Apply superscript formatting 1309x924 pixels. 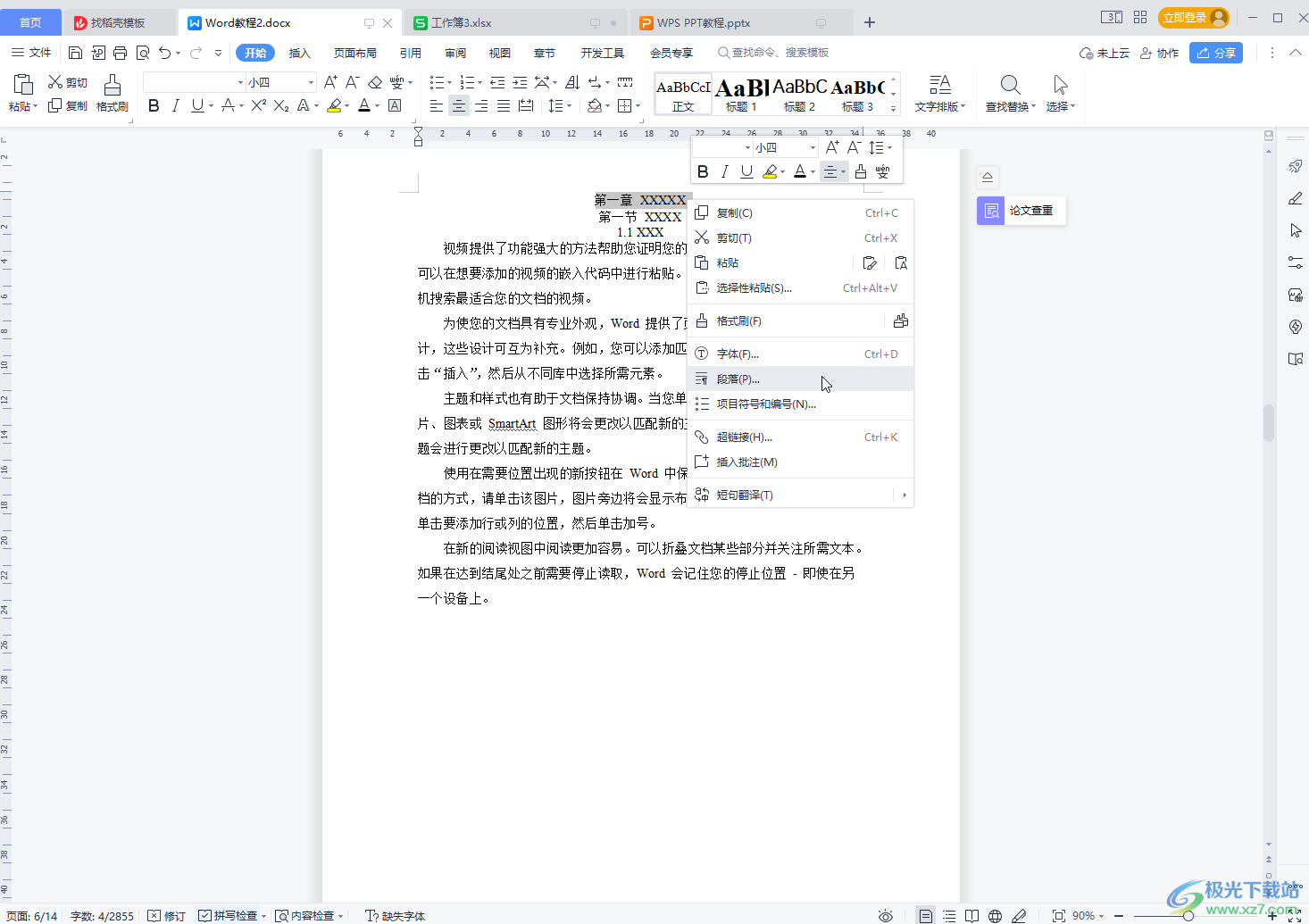click(x=259, y=105)
